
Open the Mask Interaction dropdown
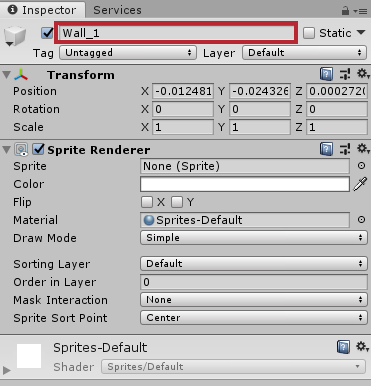coord(254,300)
